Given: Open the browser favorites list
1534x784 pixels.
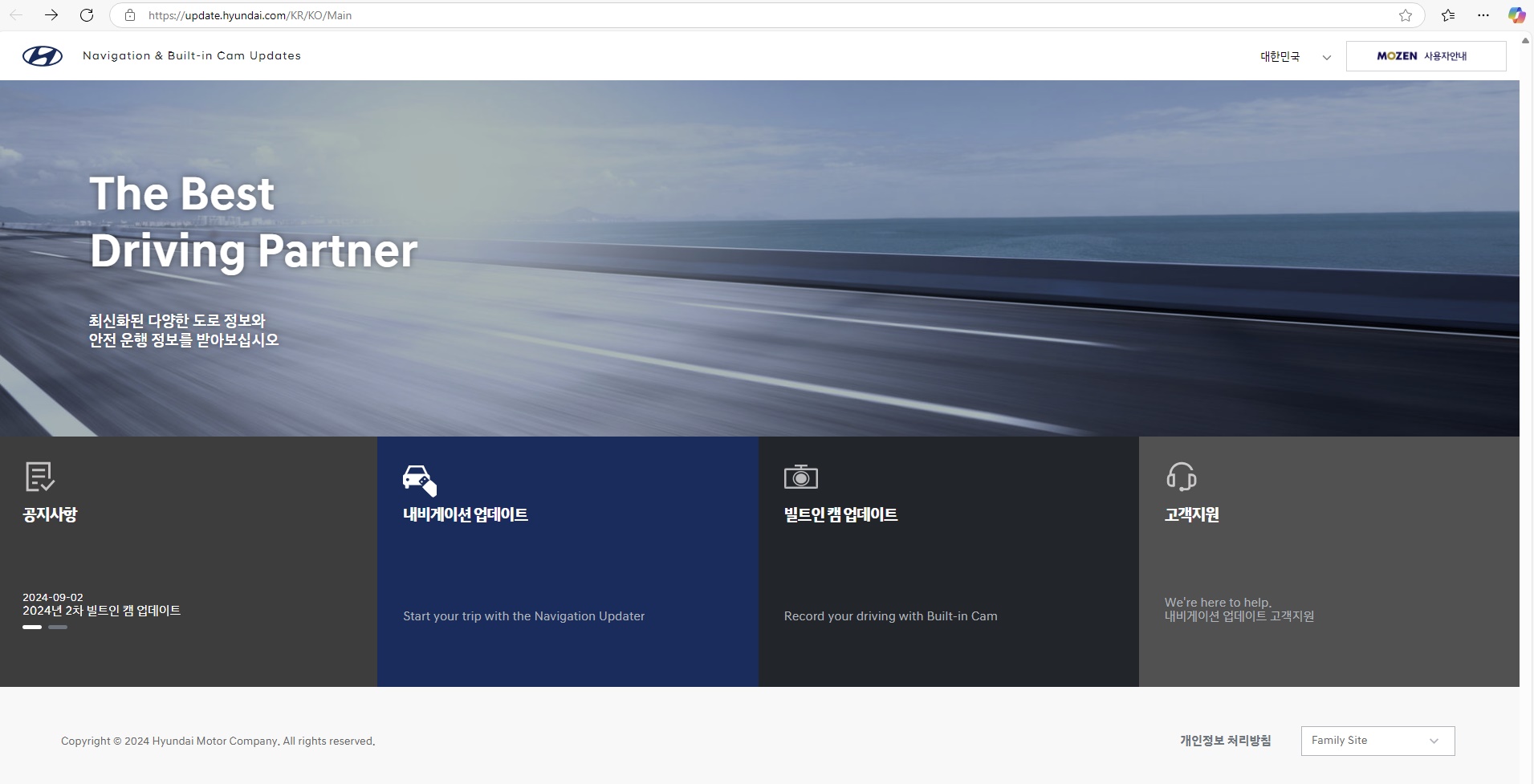Looking at the screenshot, I should pos(1448,15).
